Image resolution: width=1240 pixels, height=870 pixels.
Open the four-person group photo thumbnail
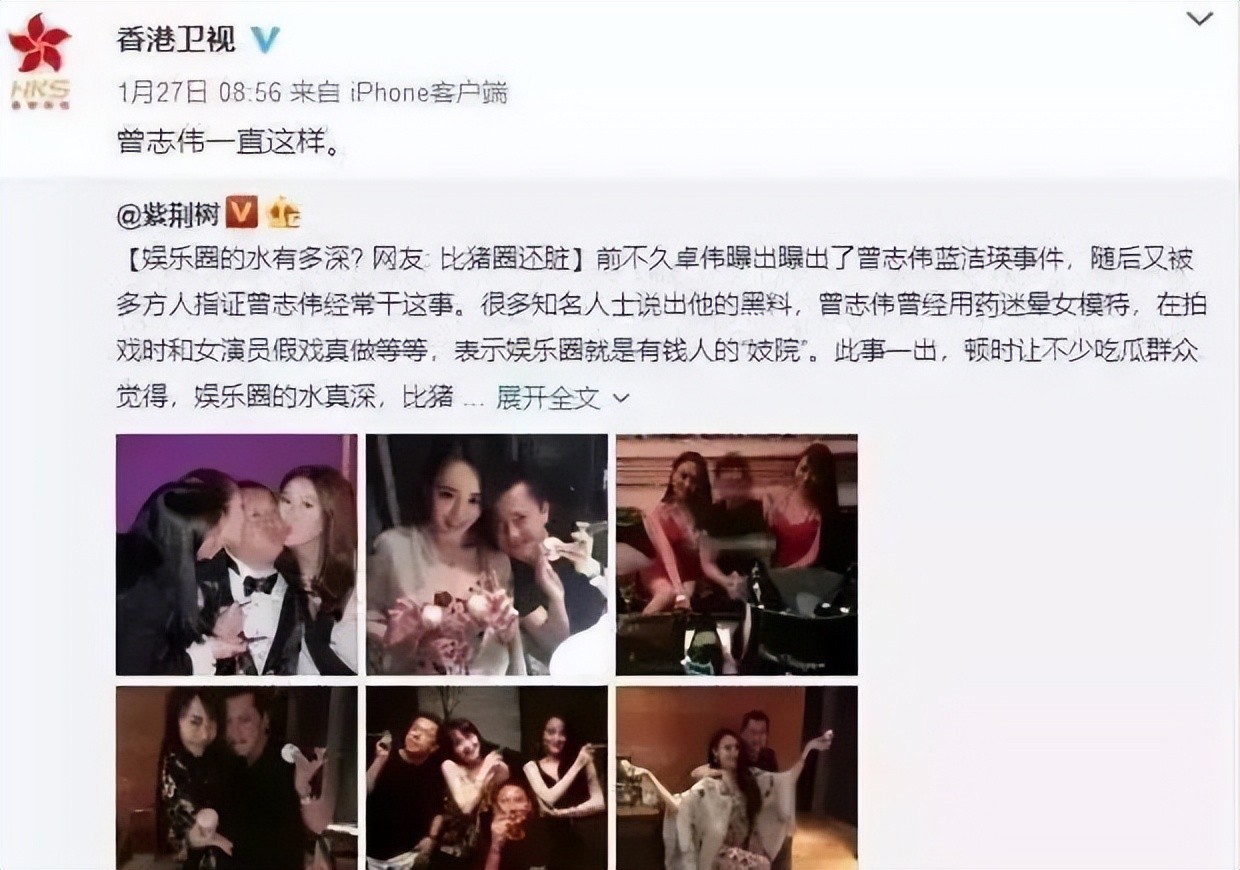[486, 778]
